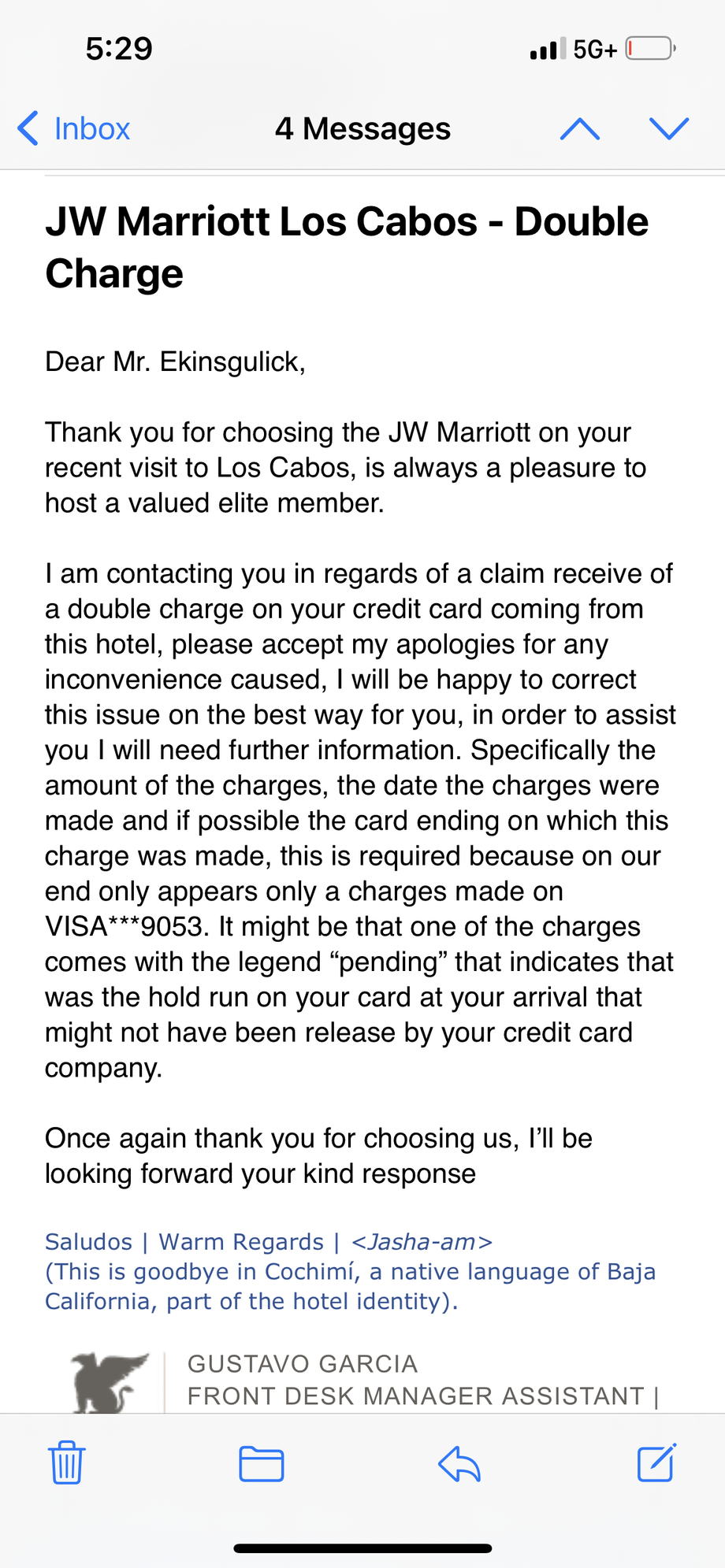Tap the battery indicator in status bar
The width and height of the screenshot is (725, 1568).
650,49
